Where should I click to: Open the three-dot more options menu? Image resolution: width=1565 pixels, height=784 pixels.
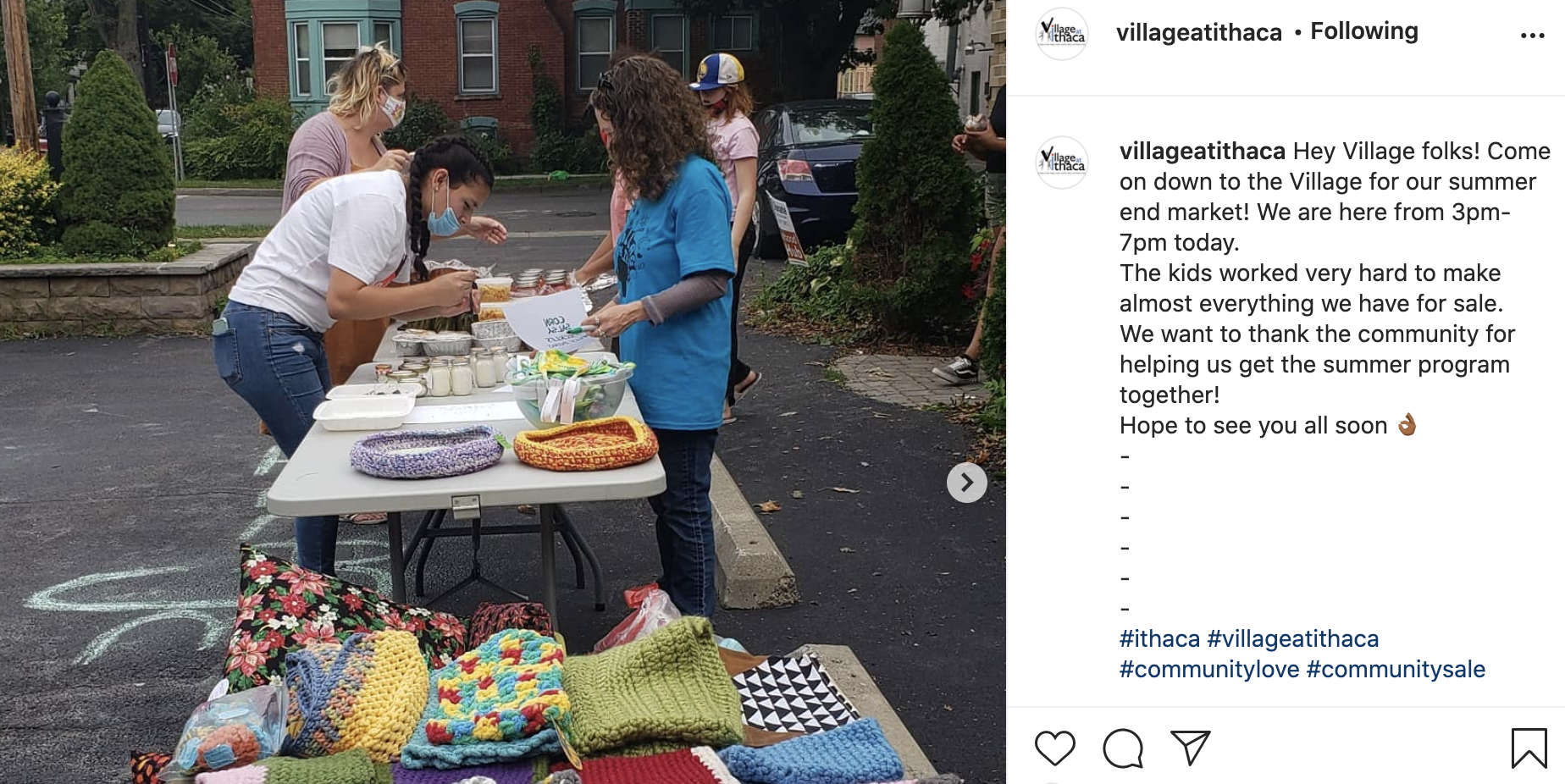[x=1532, y=36]
